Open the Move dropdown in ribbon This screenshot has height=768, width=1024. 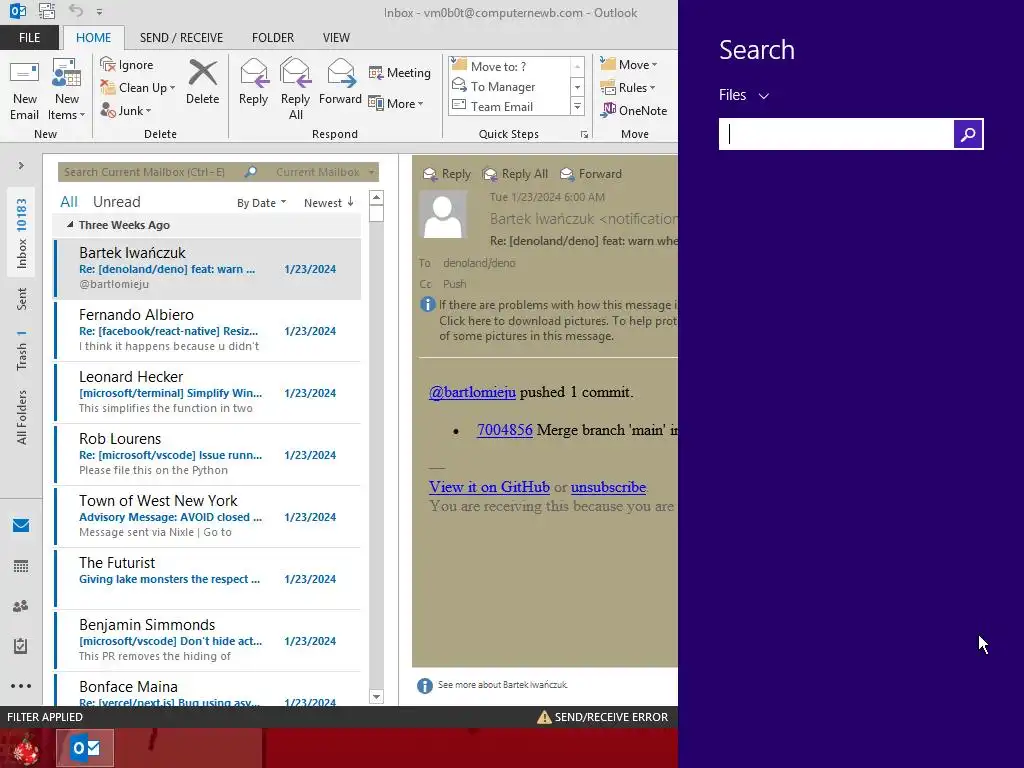pos(628,65)
